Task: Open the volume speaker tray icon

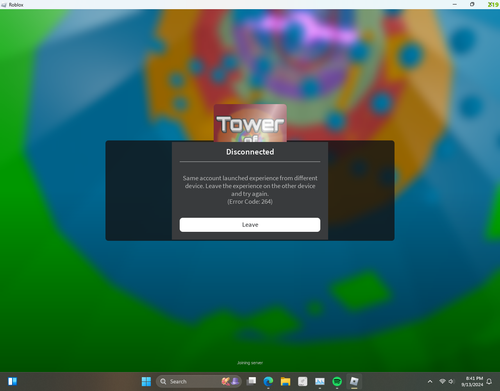Action: point(451,381)
